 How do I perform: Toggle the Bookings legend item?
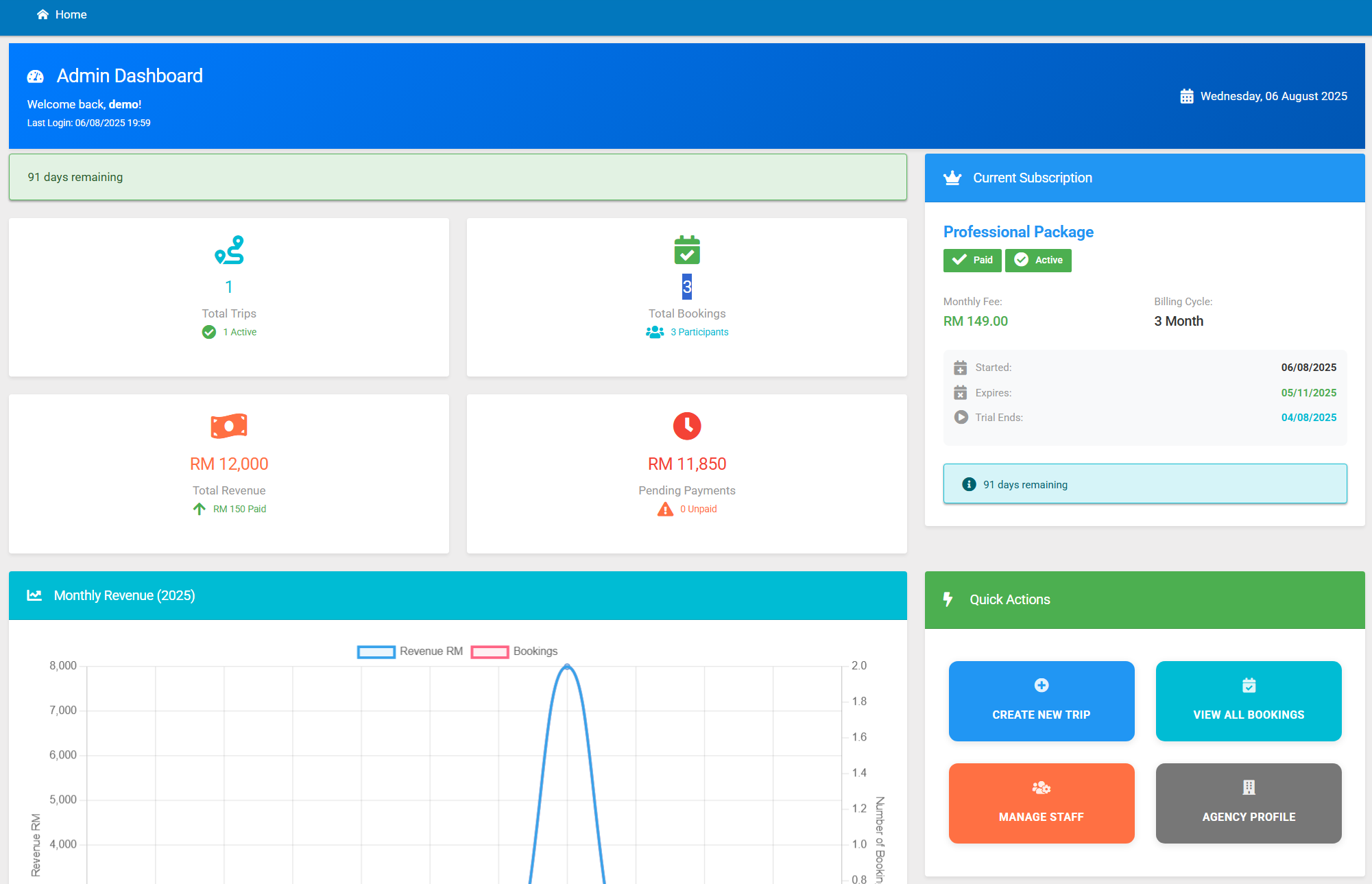click(514, 652)
